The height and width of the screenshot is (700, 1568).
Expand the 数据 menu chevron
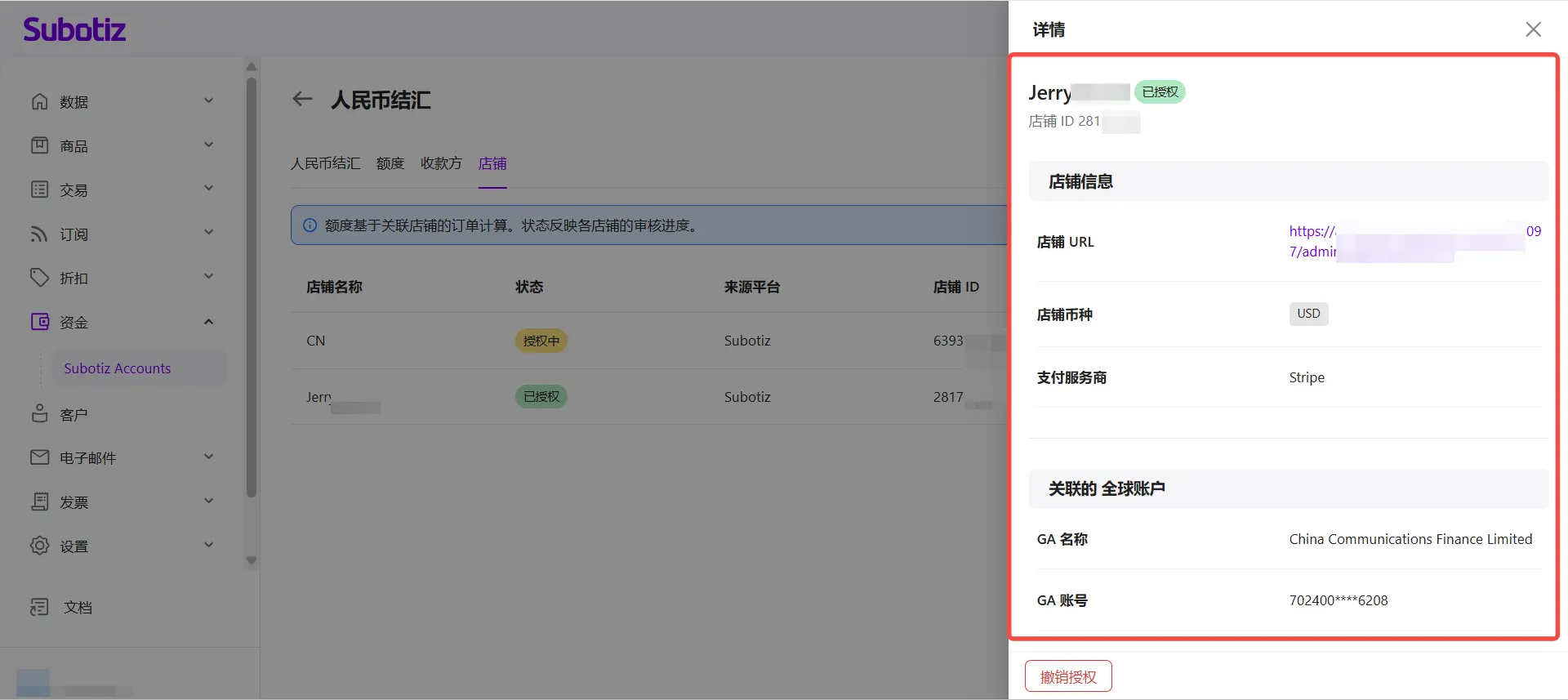pos(208,100)
